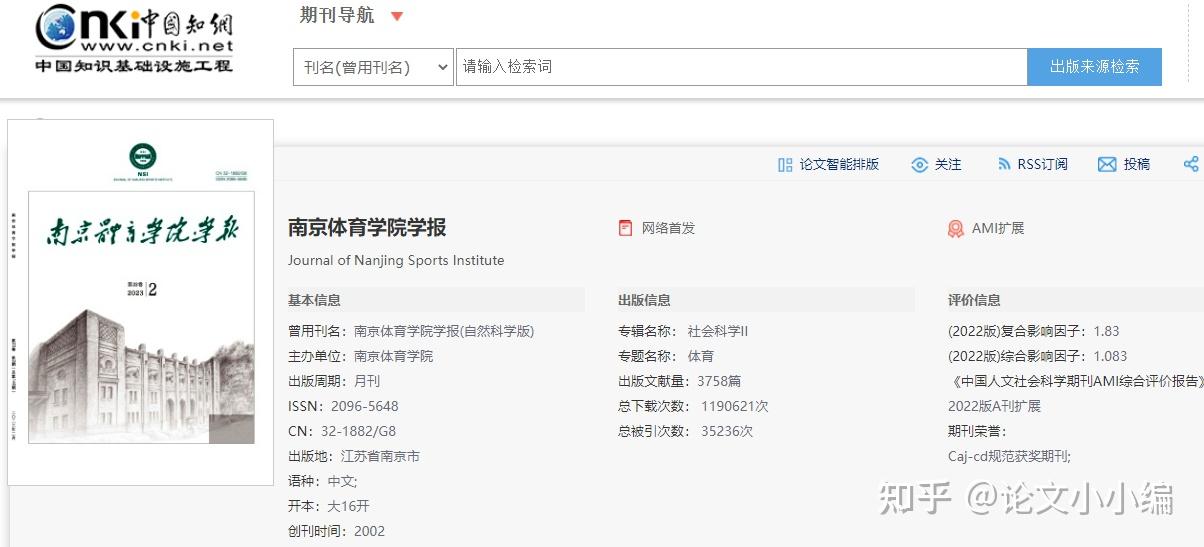Click the 投稿 envelope icon
The image size is (1204, 547).
tap(1107, 165)
